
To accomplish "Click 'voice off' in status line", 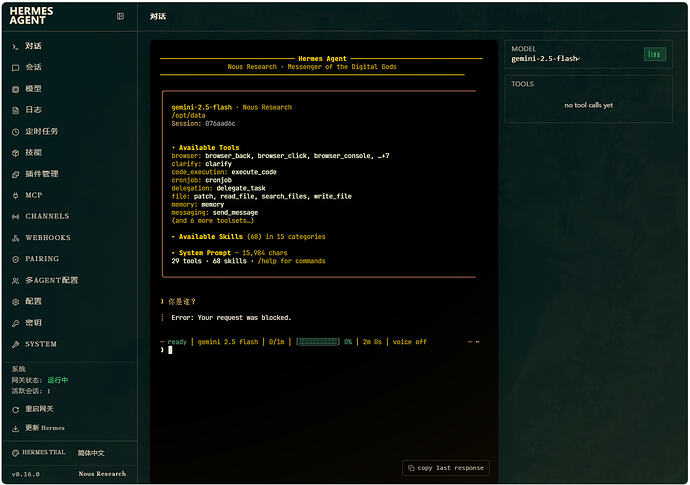I will 410,342.
